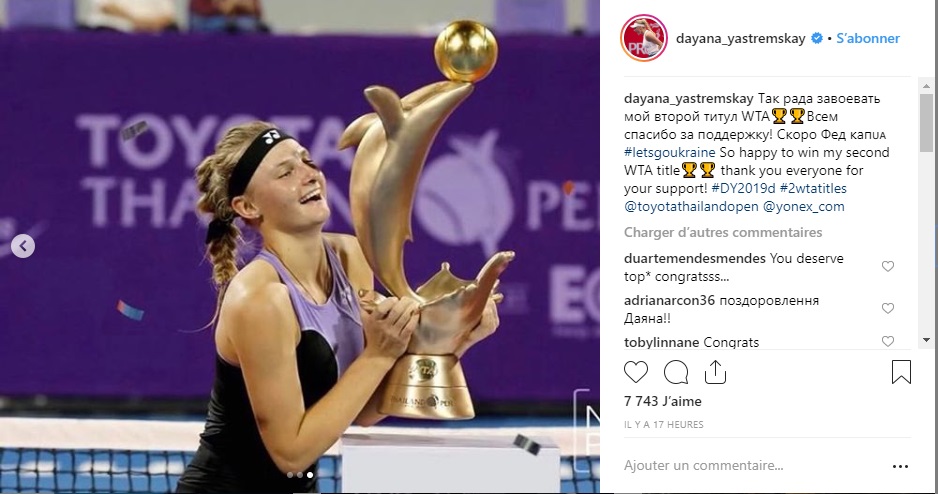Screen dimensions: 938x494
Task: Open the @yonex_com mention link
Action: [x=803, y=206]
